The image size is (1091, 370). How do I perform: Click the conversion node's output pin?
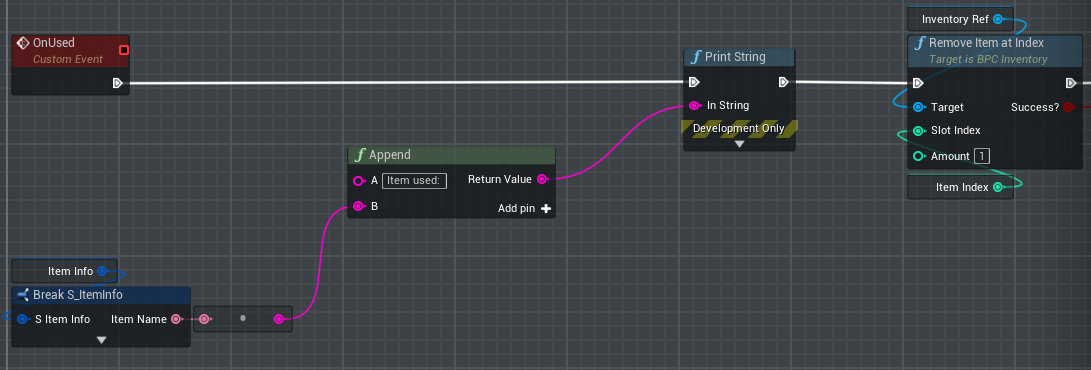pyautogui.click(x=279, y=319)
